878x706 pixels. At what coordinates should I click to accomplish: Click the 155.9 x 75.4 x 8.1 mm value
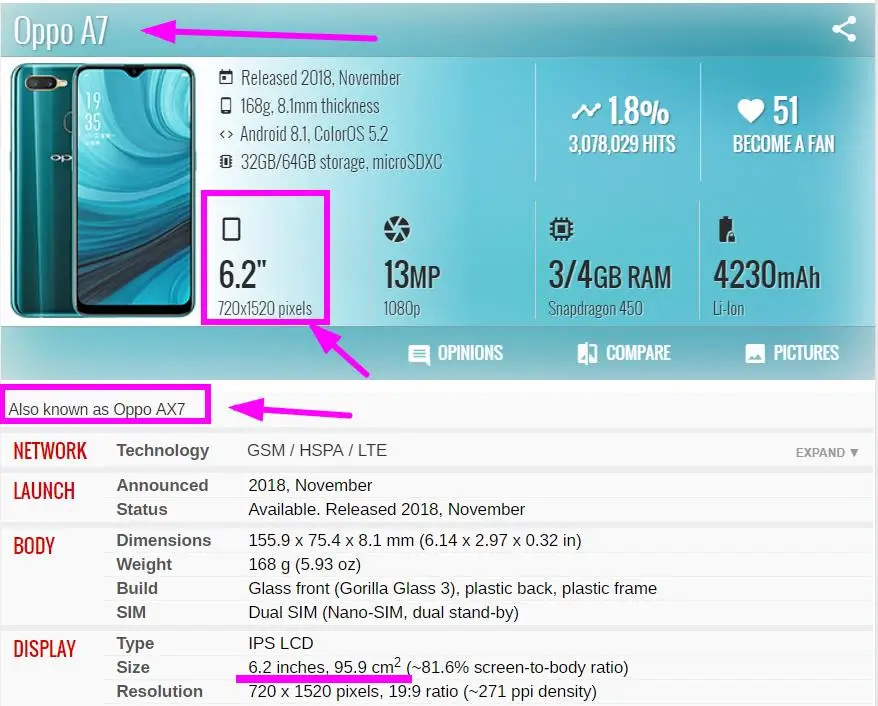pyautogui.click(x=415, y=540)
